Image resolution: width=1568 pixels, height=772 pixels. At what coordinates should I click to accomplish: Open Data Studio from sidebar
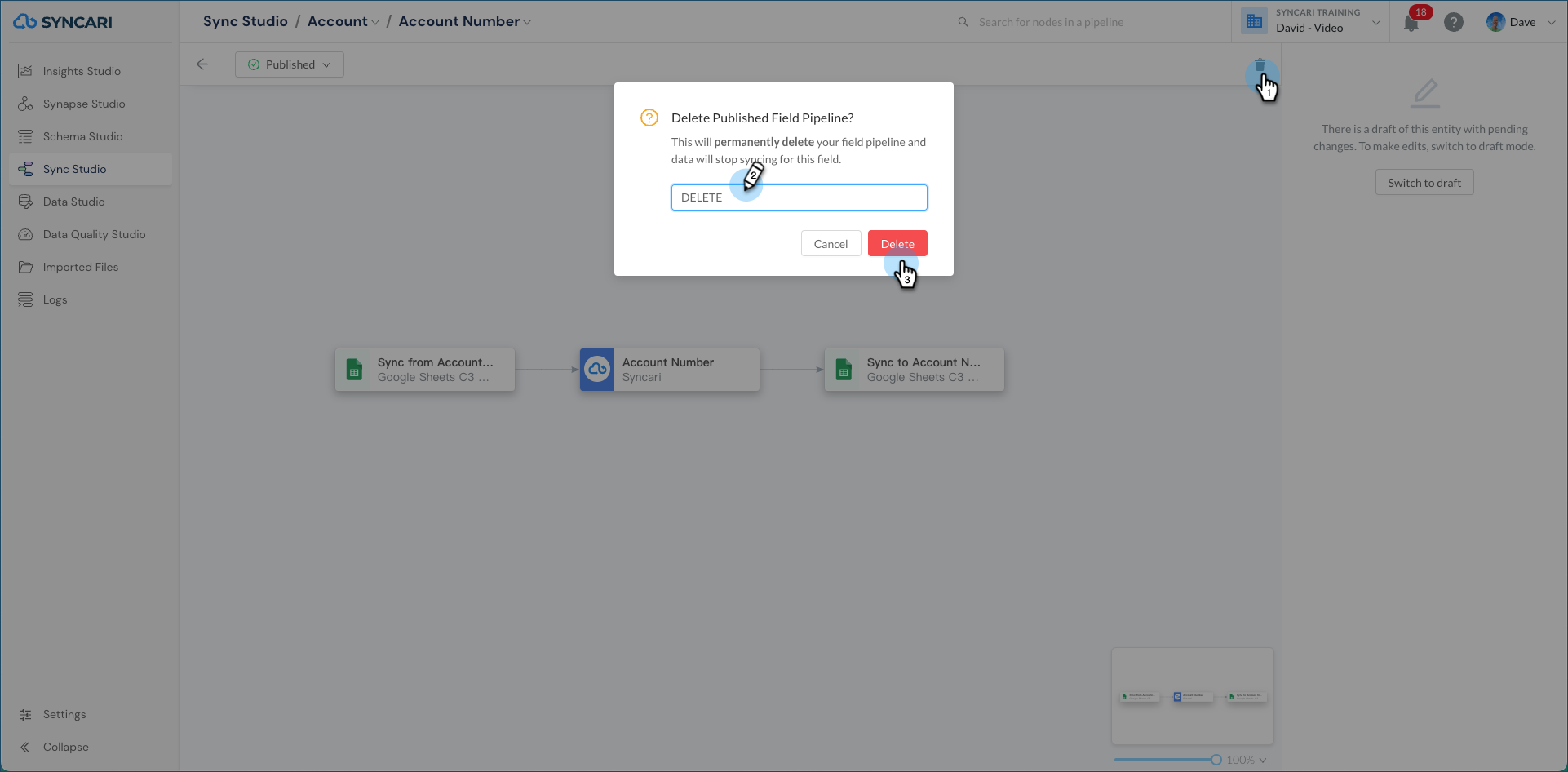[90, 202]
